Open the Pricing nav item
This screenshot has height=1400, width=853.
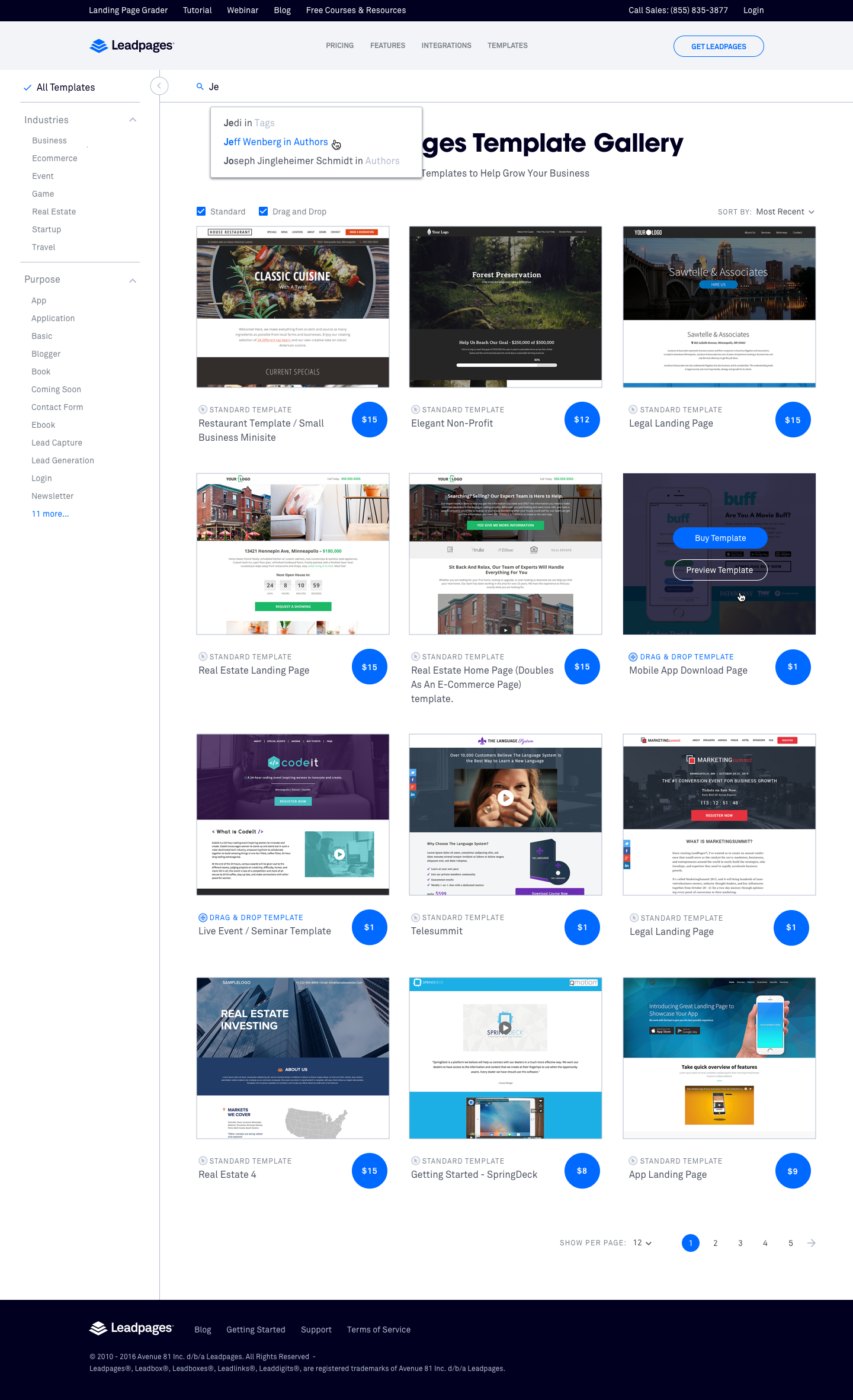pyautogui.click(x=339, y=46)
